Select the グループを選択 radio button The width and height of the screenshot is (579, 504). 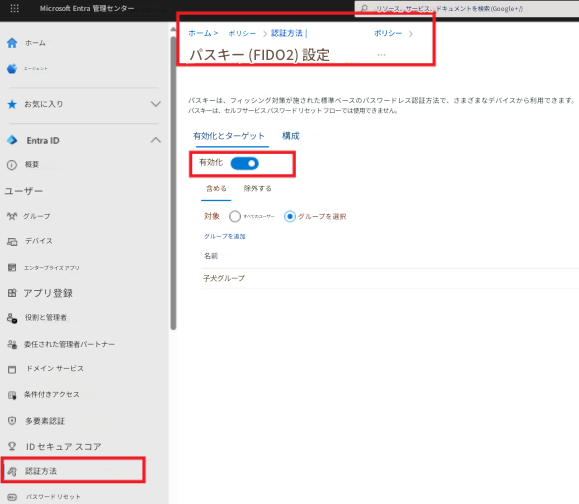290,216
